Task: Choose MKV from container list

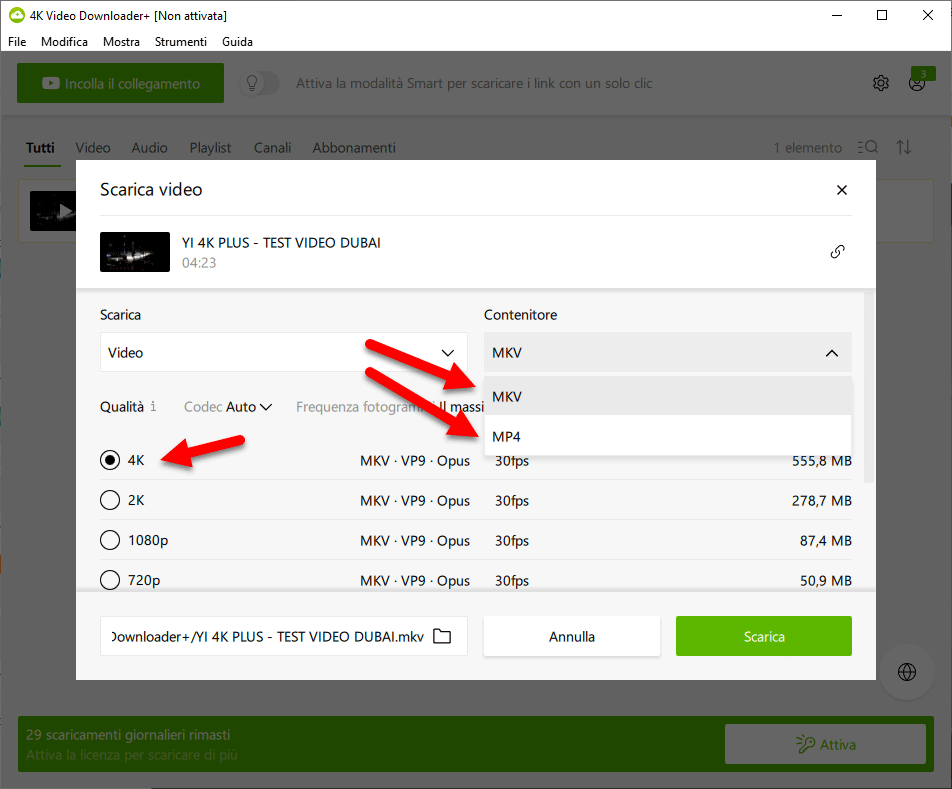Action: point(668,396)
